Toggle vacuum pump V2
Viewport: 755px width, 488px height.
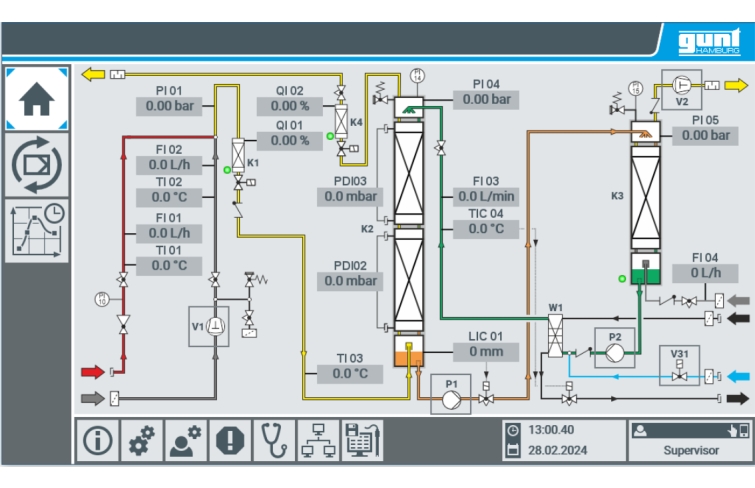[x=682, y=86]
